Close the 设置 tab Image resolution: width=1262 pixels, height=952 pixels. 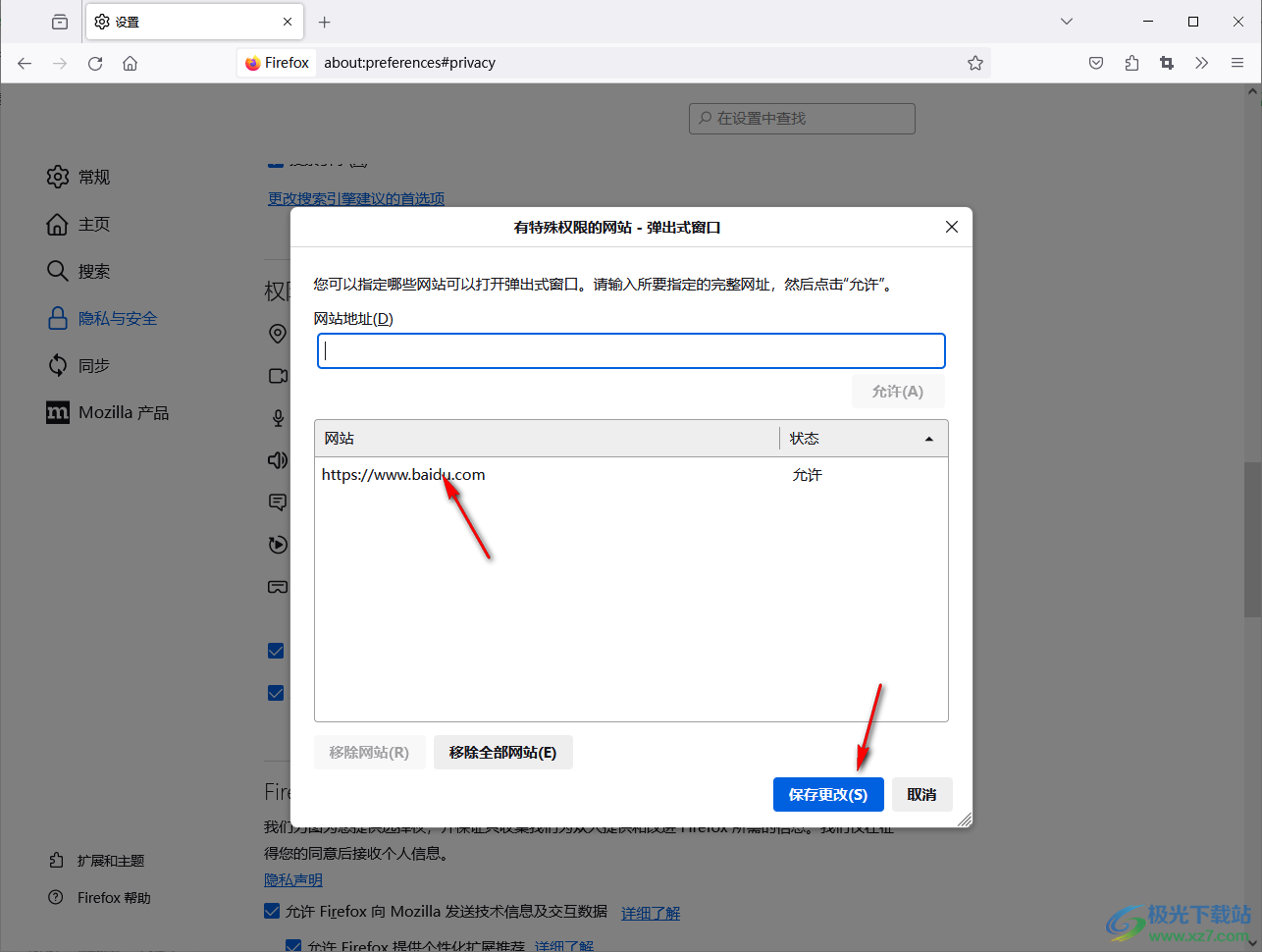coord(288,22)
